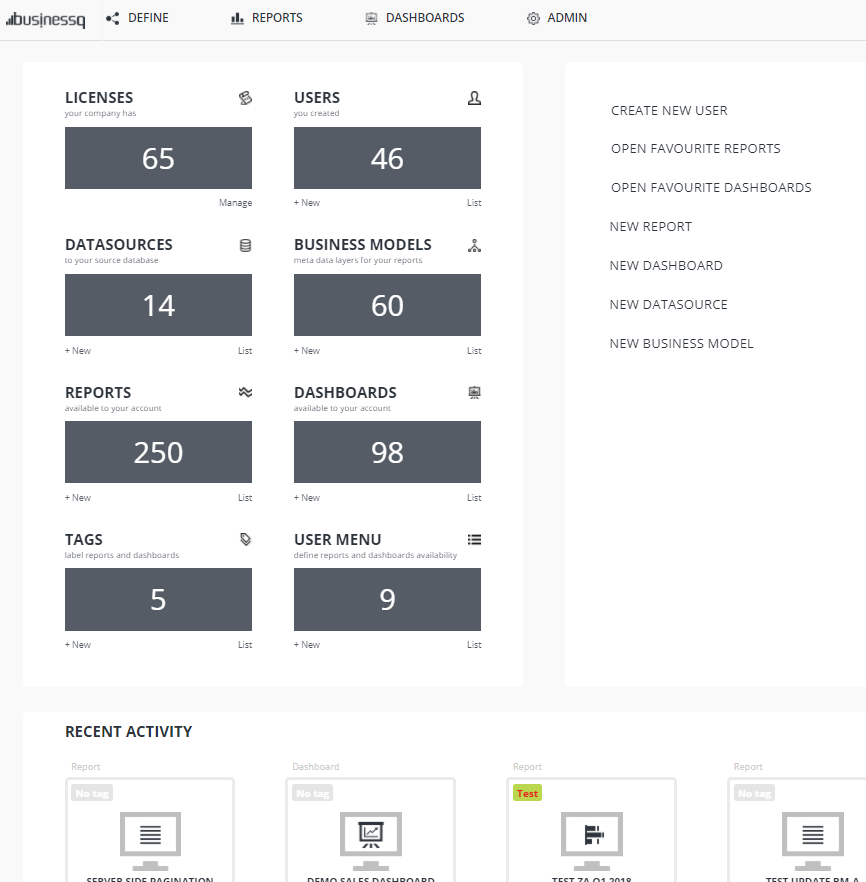Click the User Menu count tile 9
Screen dimensions: 866x882
tap(387, 600)
